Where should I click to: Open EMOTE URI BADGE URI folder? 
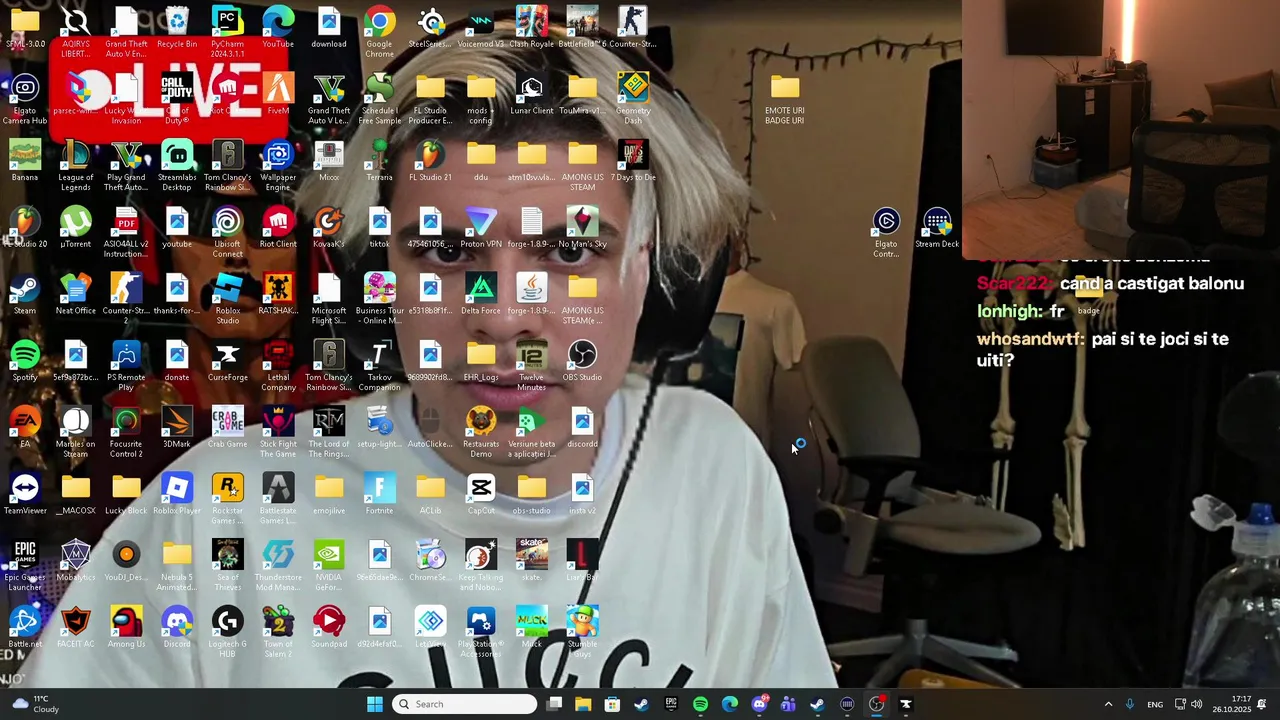[785, 99]
